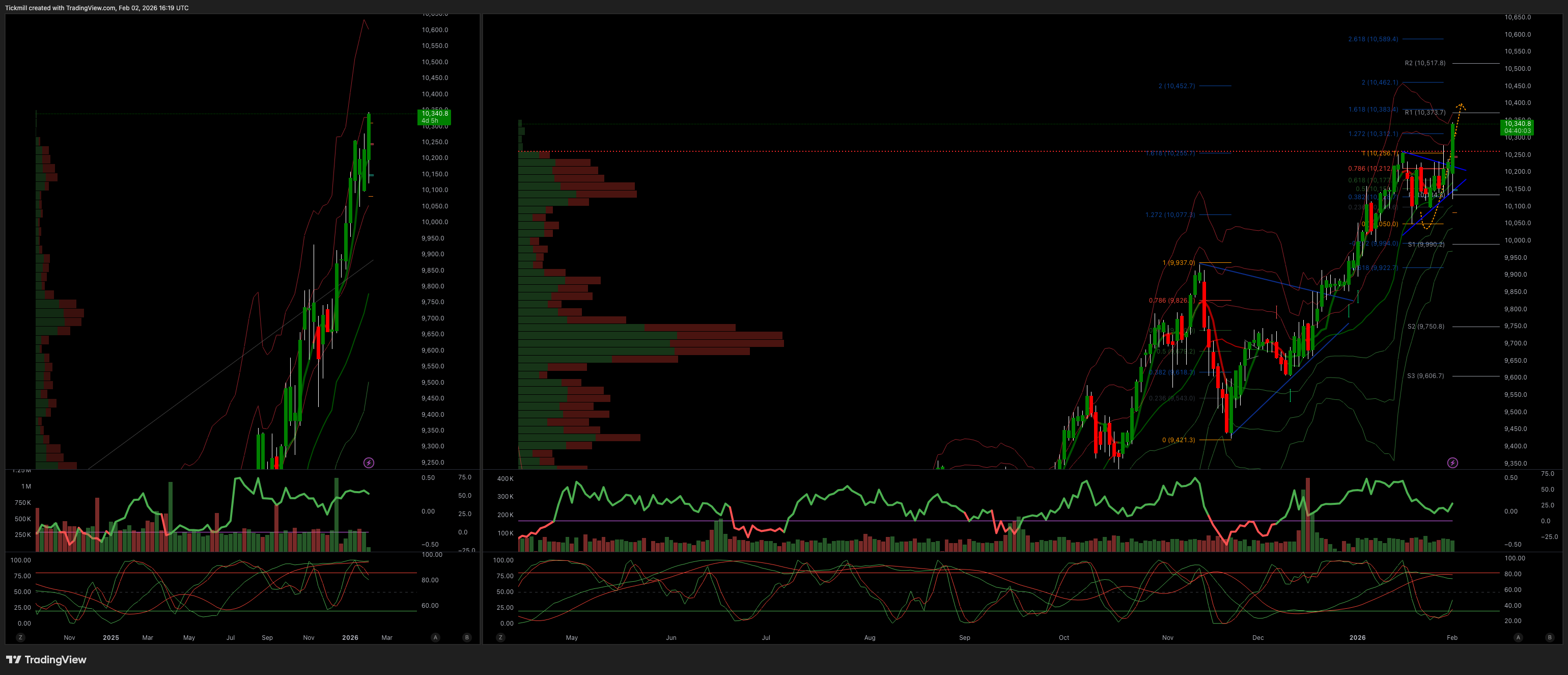Select the 2025 label on left chart timeline
Viewport: 1568px width, 675px height.
tap(111, 638)
